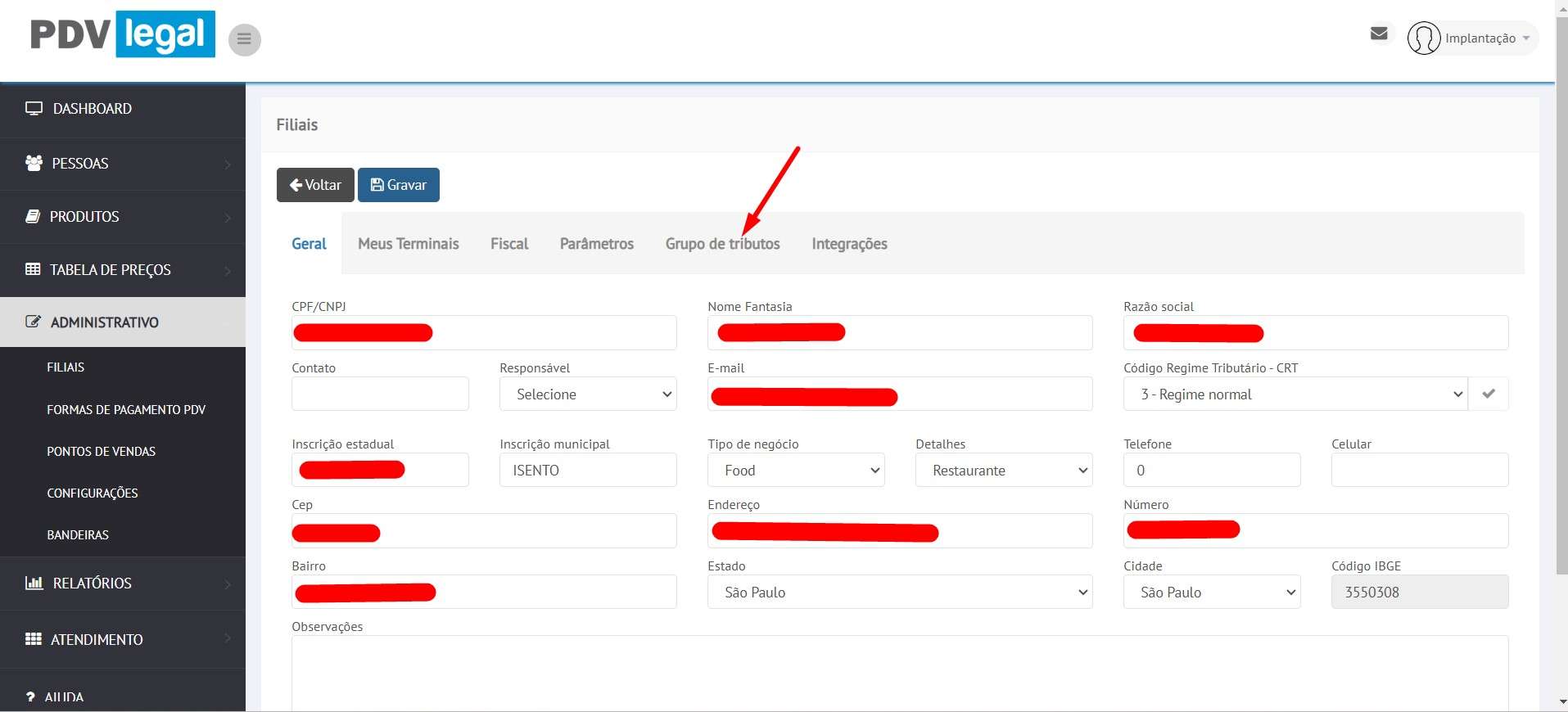
Task: Open Dashboard from the sidebar
Action: (92, 109)
